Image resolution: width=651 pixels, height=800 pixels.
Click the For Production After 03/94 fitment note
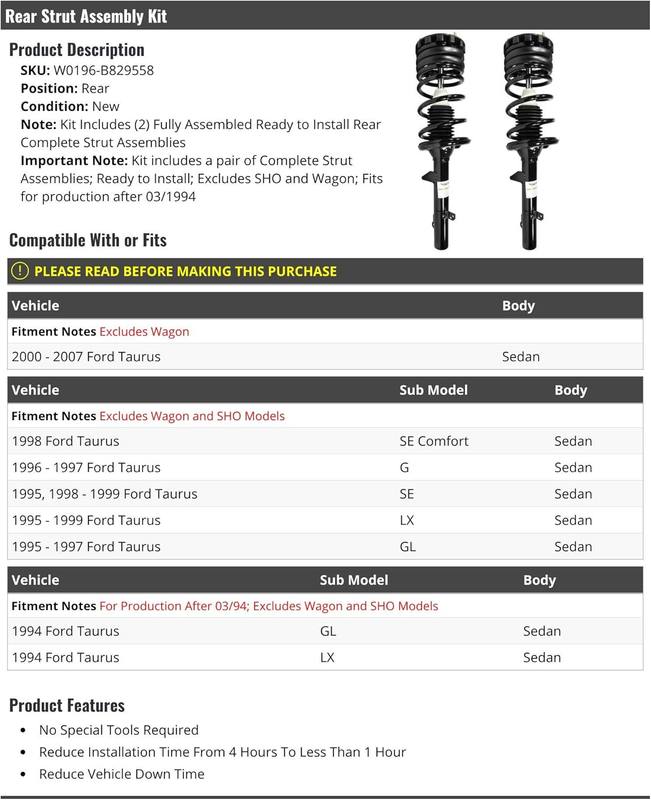tap(269, 606)
